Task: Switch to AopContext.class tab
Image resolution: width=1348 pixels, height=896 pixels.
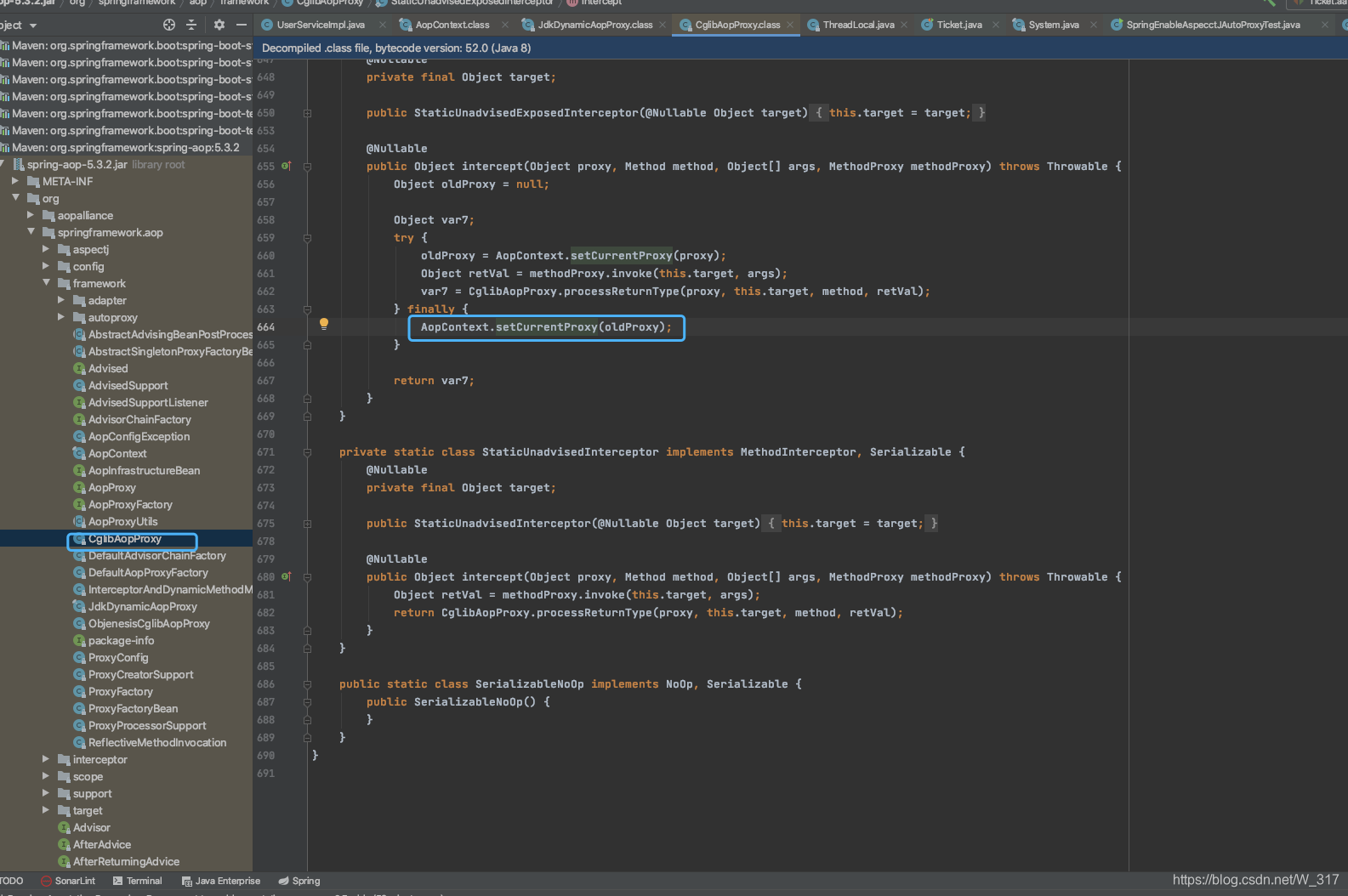Action: [452, 25]
